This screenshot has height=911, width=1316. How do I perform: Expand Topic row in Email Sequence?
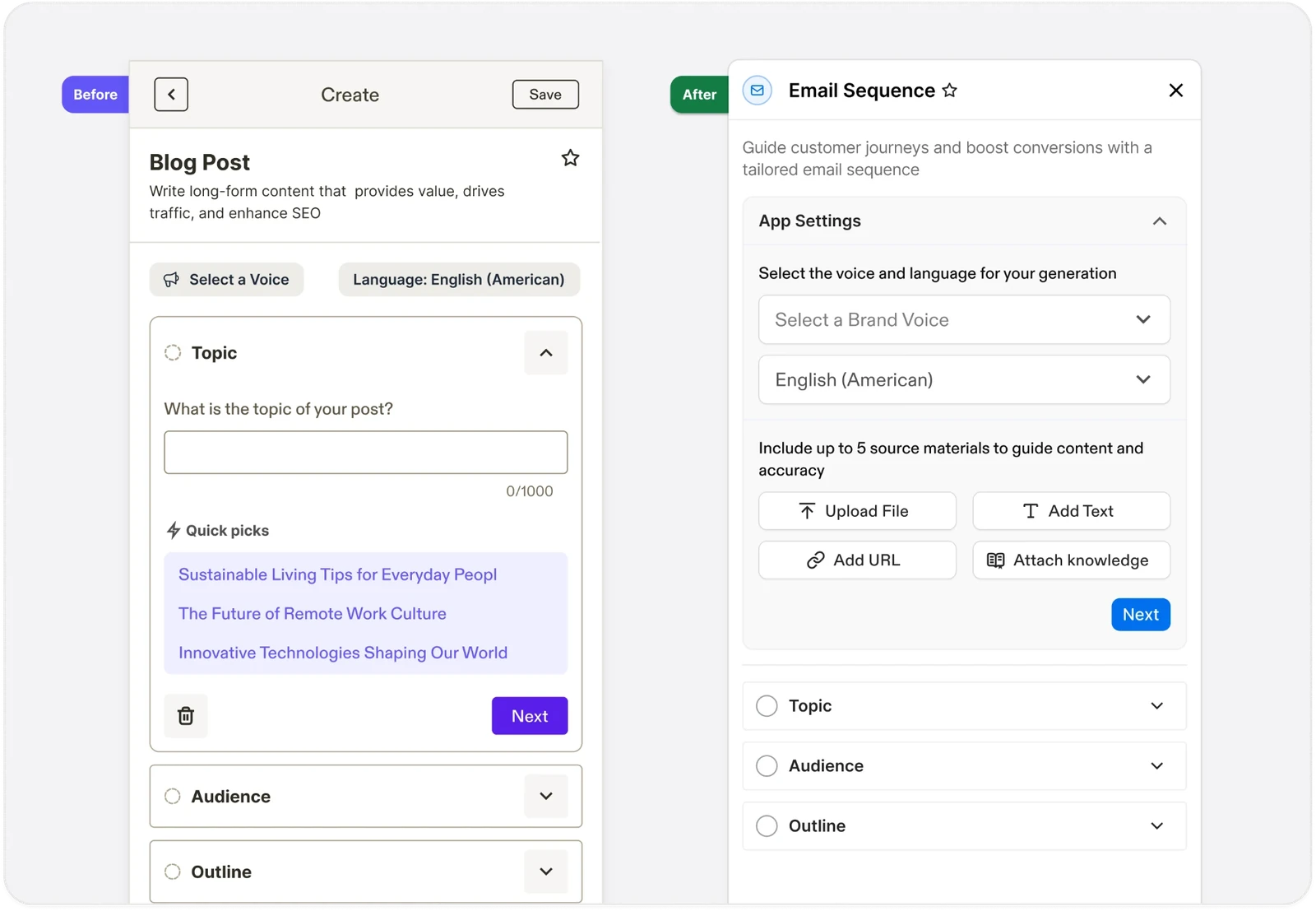point(964,706)
